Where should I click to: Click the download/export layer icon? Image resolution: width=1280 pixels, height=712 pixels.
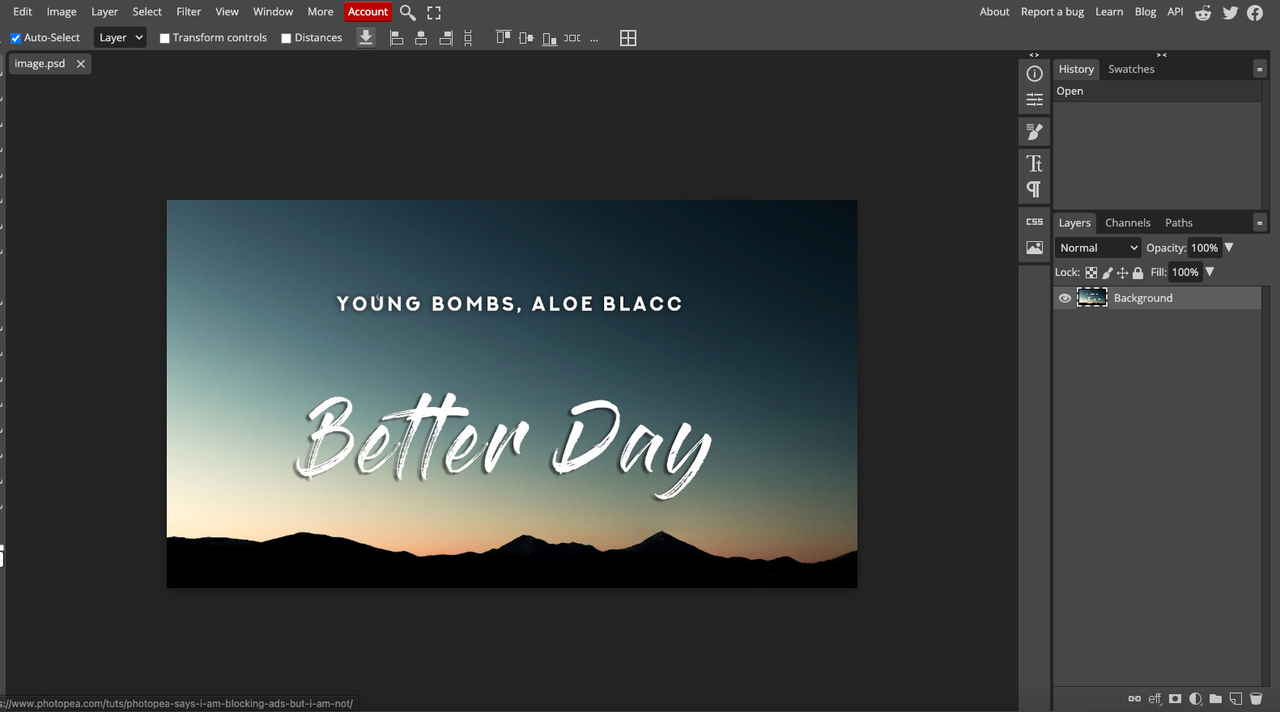366,37
